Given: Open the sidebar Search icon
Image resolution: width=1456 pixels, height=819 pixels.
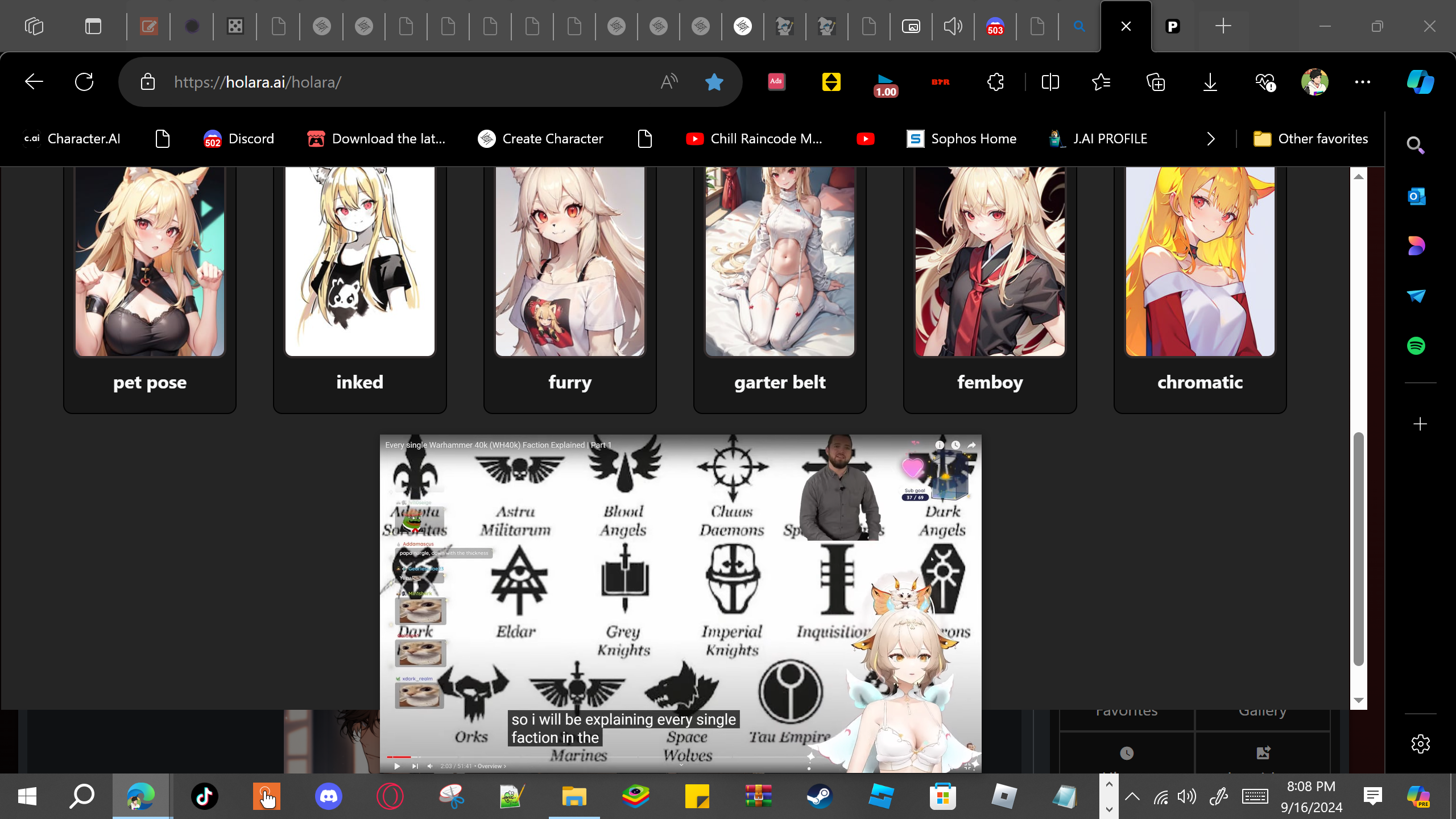Looking at the screenshot, I should point(1416,146).
